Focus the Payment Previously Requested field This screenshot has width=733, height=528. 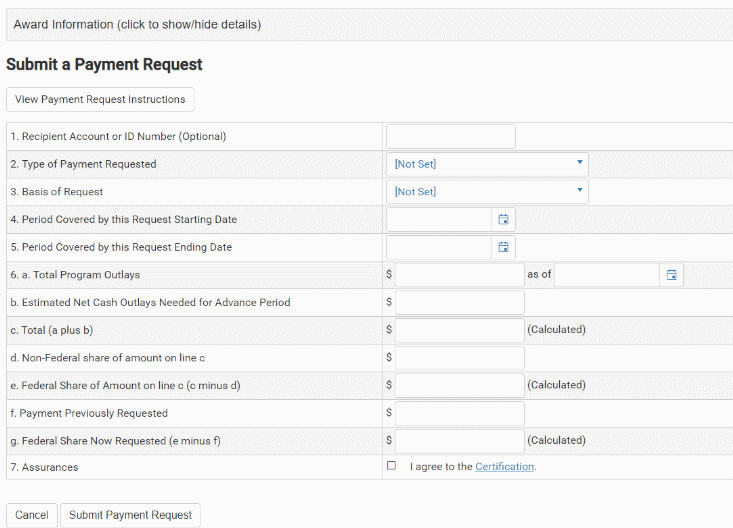pos(459,413)
